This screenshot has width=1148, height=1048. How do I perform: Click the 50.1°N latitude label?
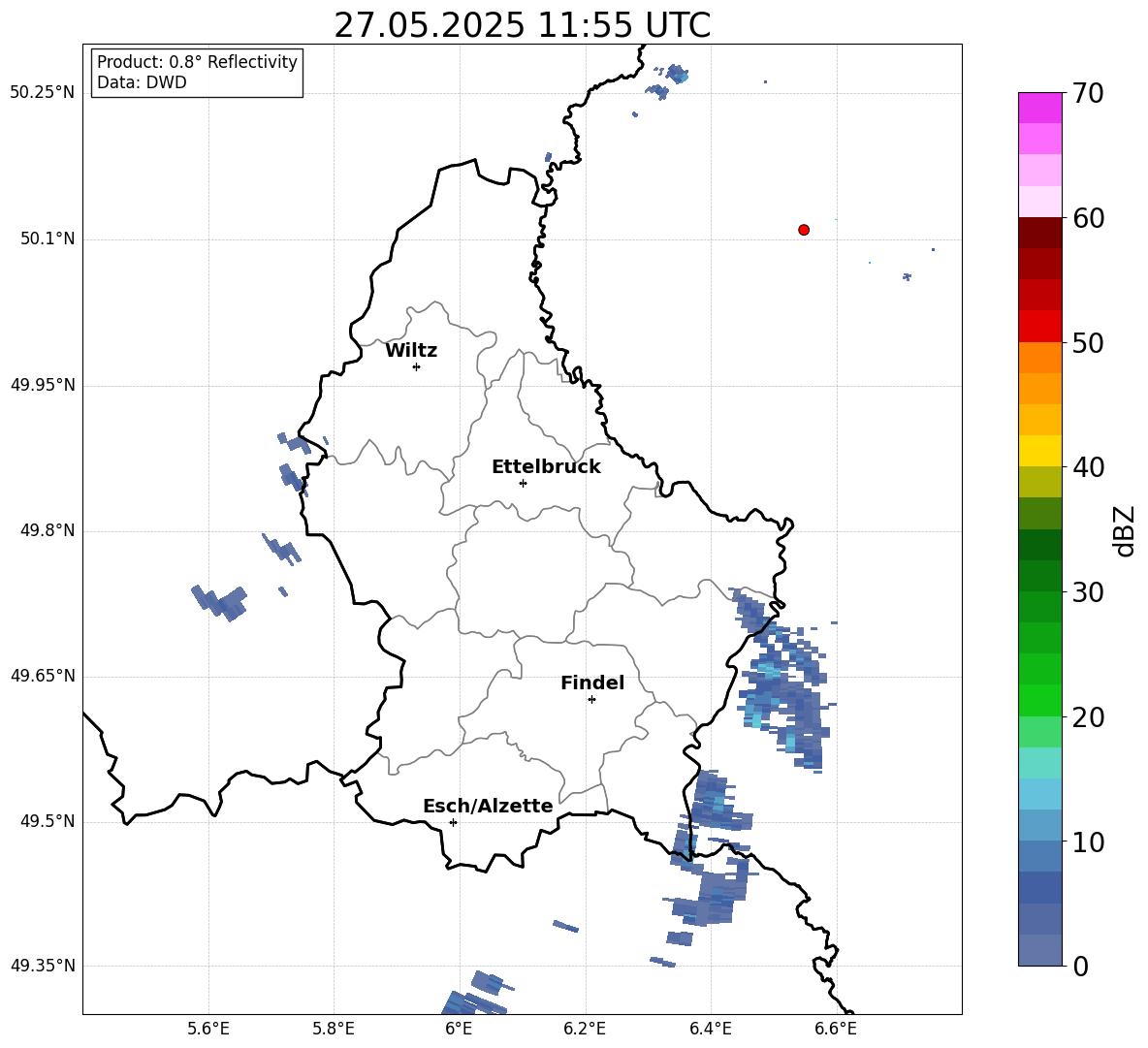(x=48, y=239)
